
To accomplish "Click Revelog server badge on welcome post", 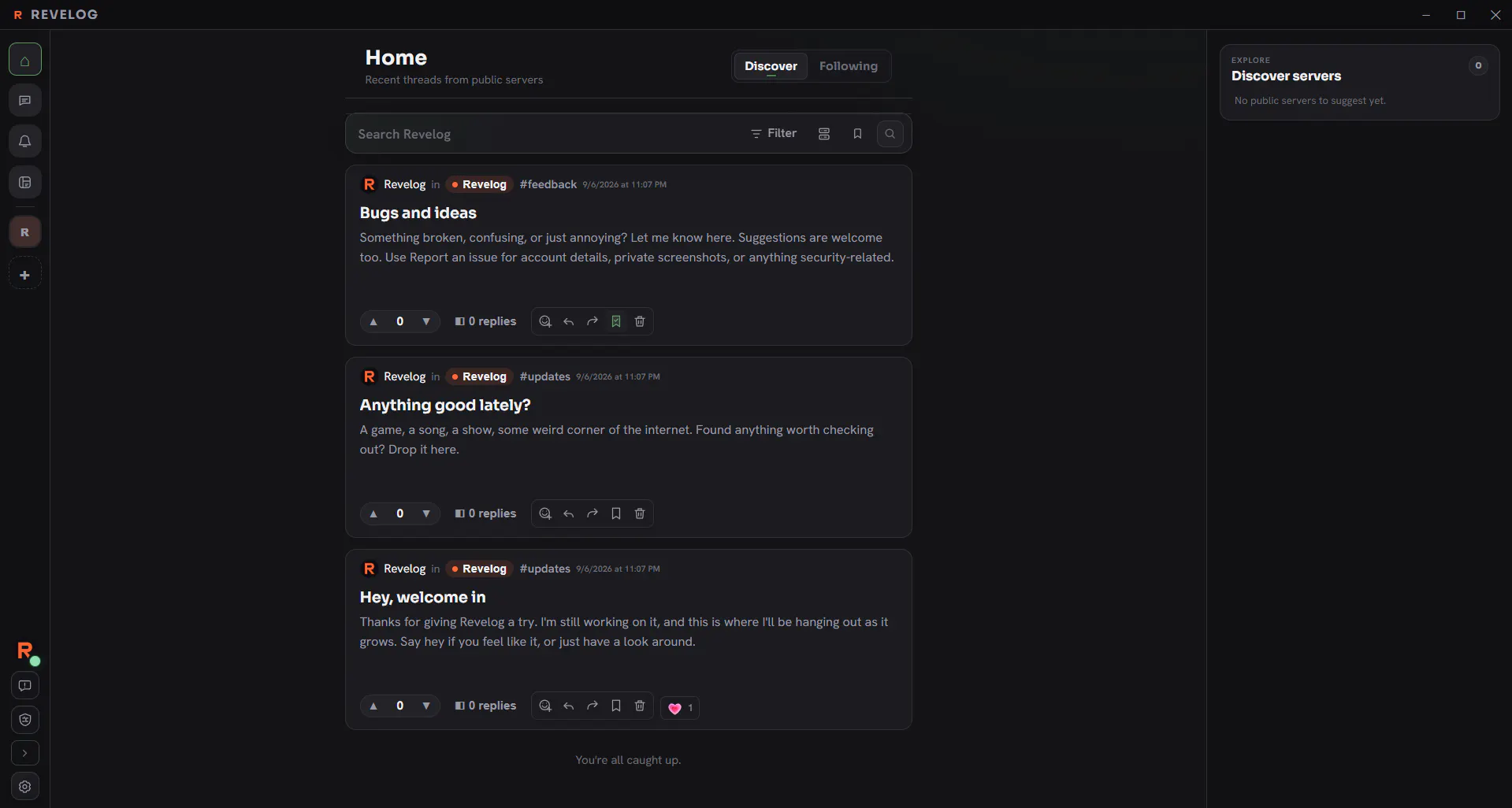I will pyautogui.click(x=479, y=569).
